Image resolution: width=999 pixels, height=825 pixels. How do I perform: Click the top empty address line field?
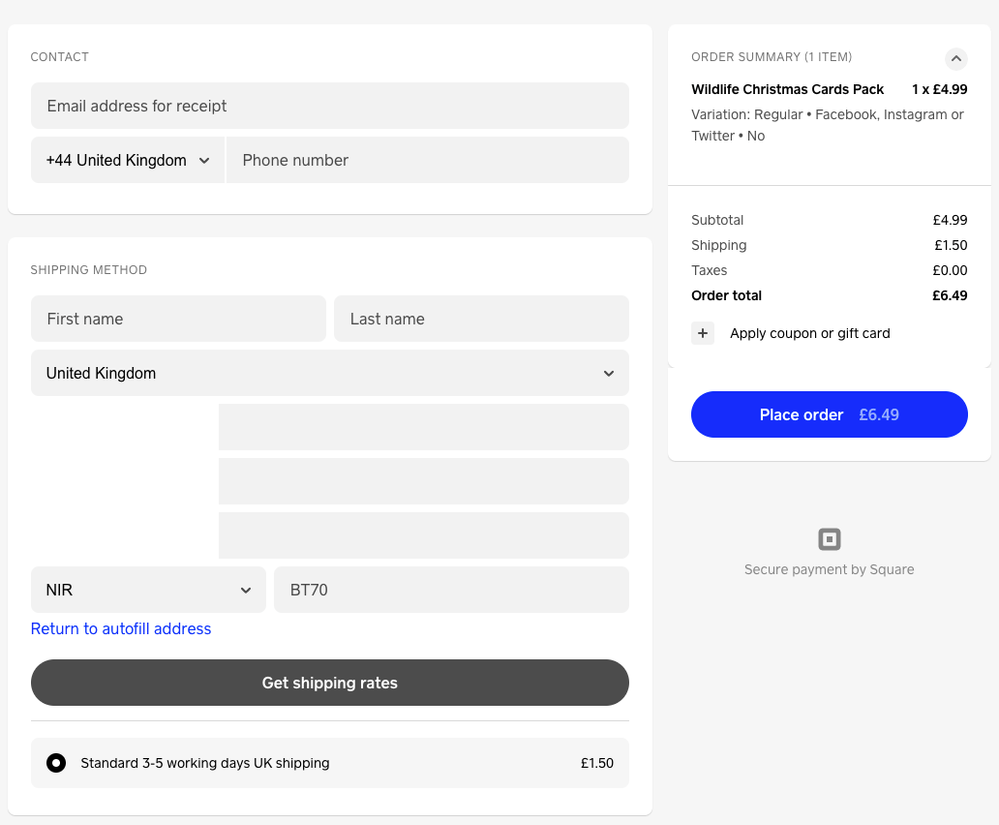point(423,427)
